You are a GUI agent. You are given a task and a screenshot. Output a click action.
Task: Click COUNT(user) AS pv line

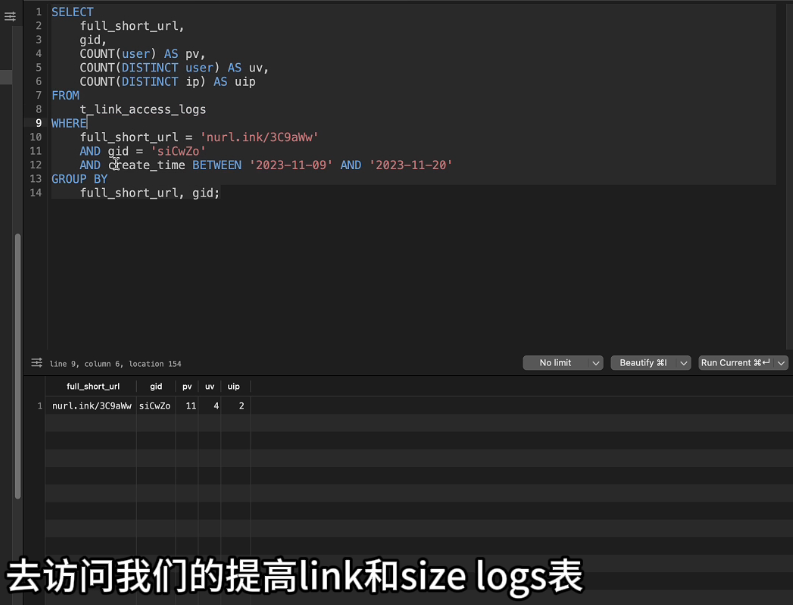pos(142,54)
